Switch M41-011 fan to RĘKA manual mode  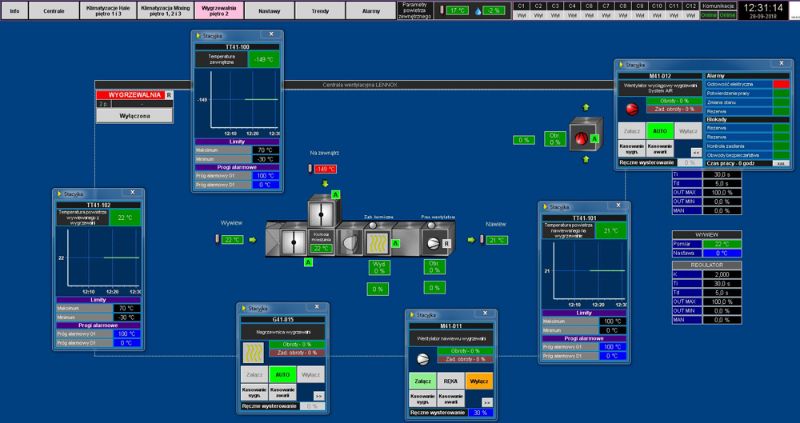(450, 380)
